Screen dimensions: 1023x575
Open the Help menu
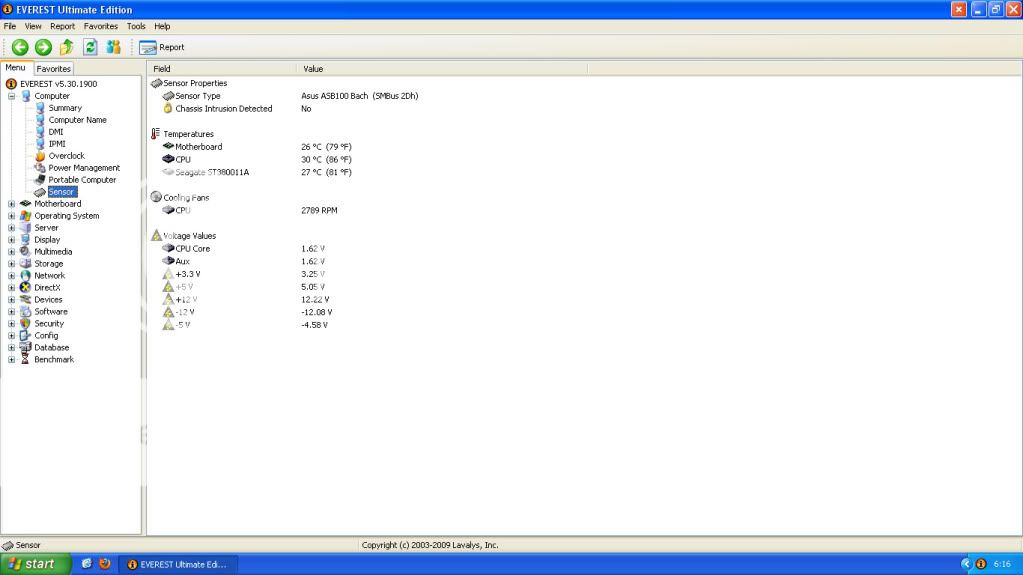[162, 26]
